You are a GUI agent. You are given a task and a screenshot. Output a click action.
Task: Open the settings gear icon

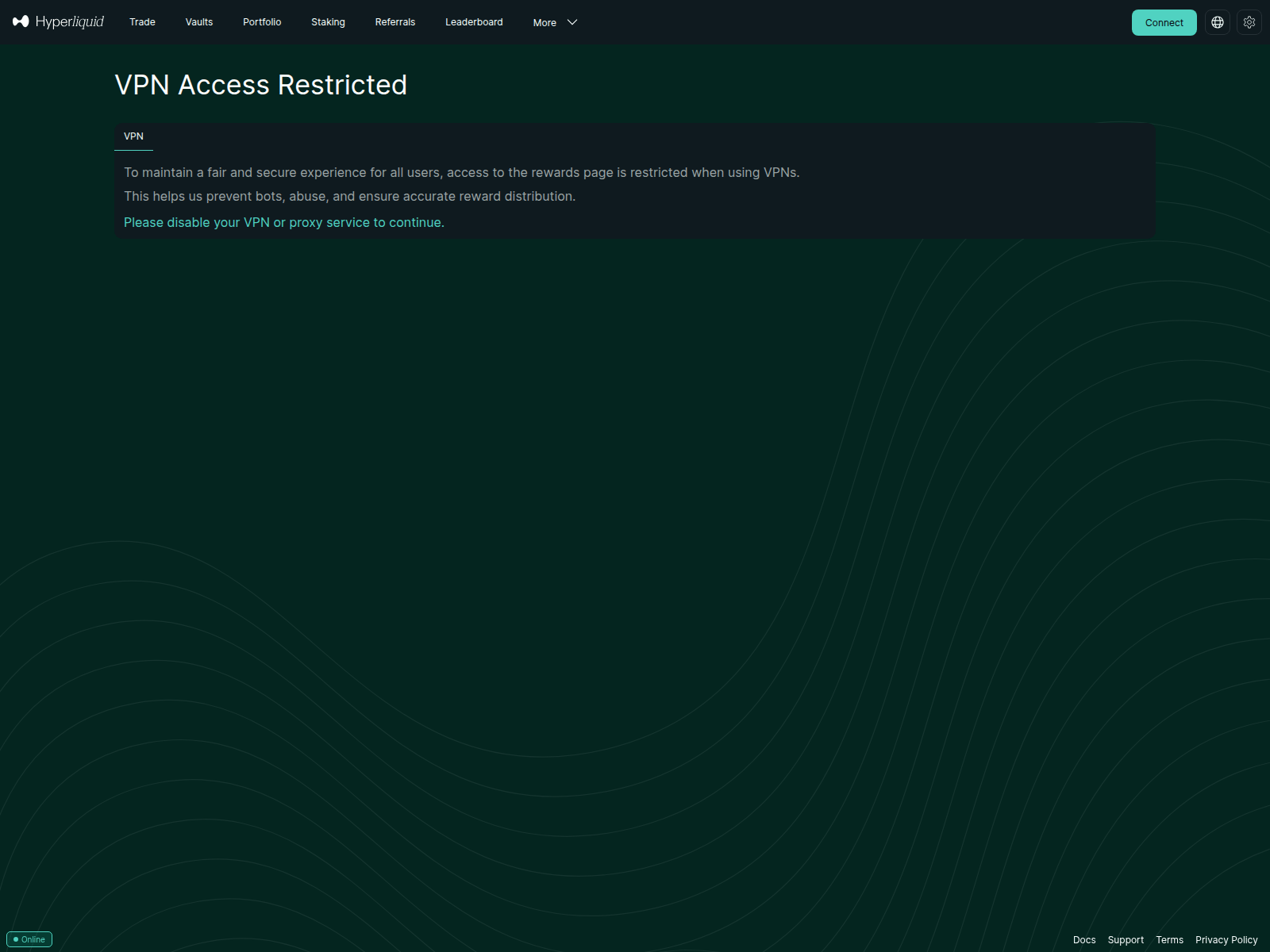pos(1249,22)
